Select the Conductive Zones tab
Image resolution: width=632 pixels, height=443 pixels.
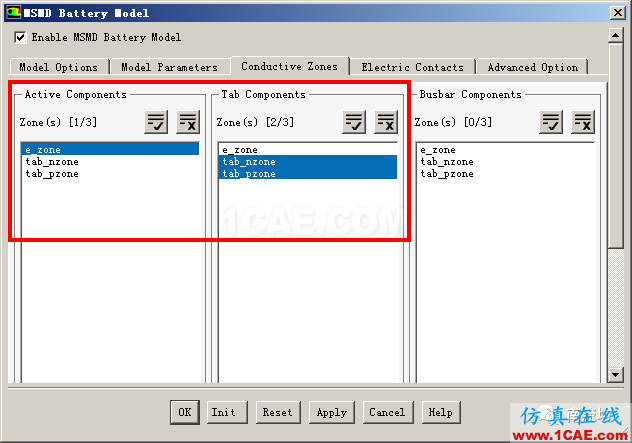click(x=289, y=66)
